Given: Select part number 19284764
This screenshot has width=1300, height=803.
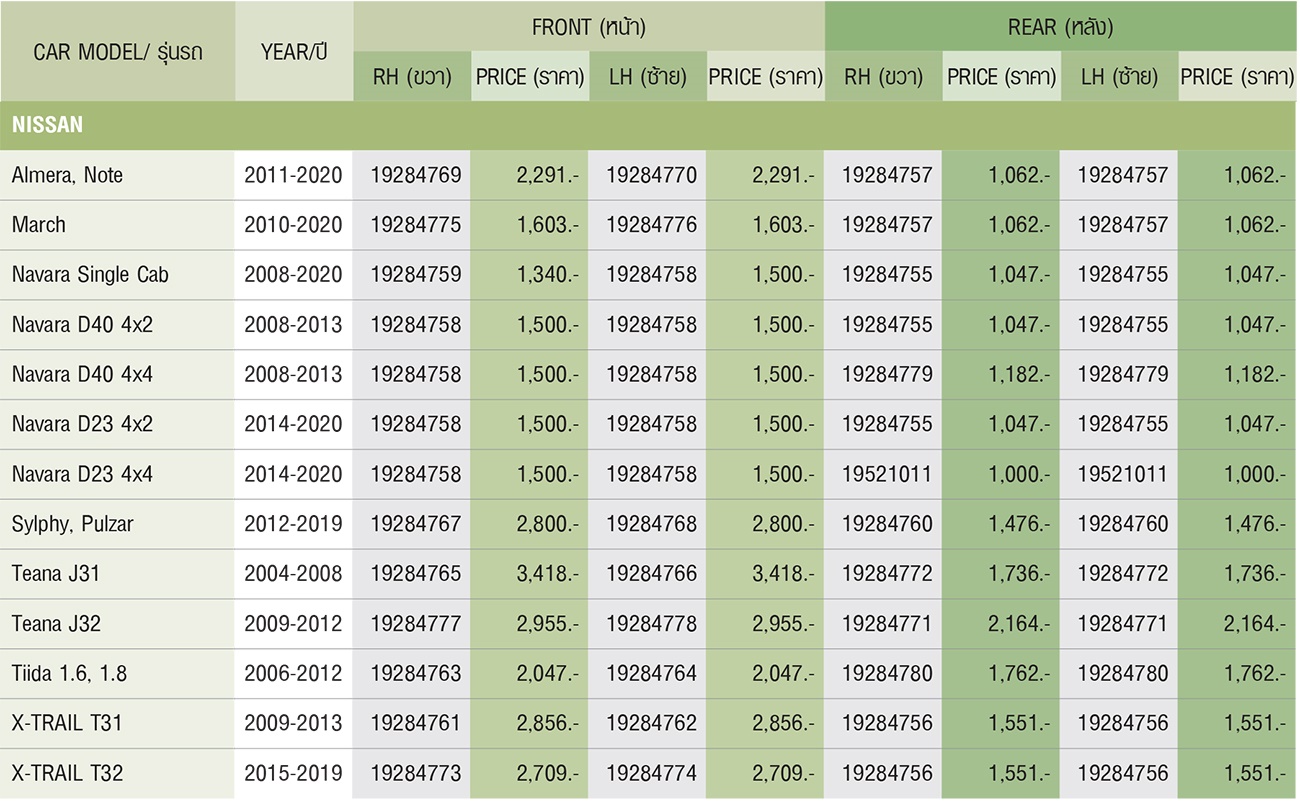Looking at the screenshot, I should tap(652, 674).
